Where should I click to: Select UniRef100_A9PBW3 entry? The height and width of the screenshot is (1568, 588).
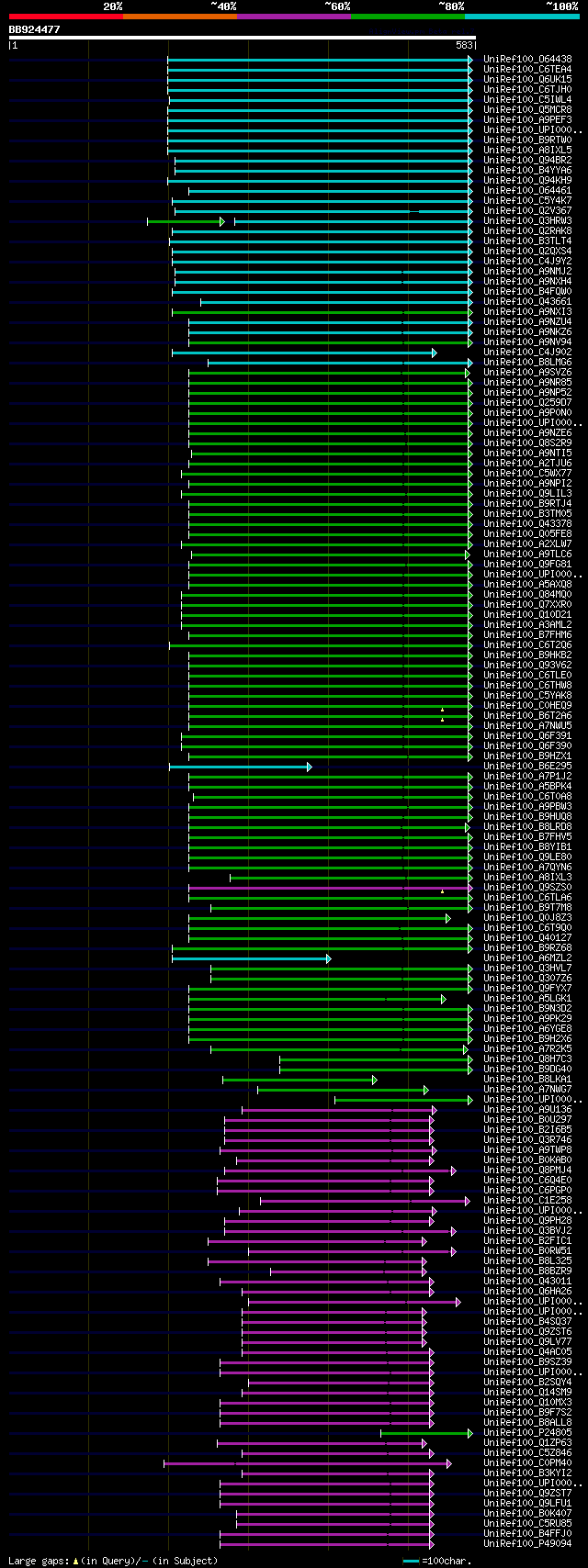click(x=527, y=806)
